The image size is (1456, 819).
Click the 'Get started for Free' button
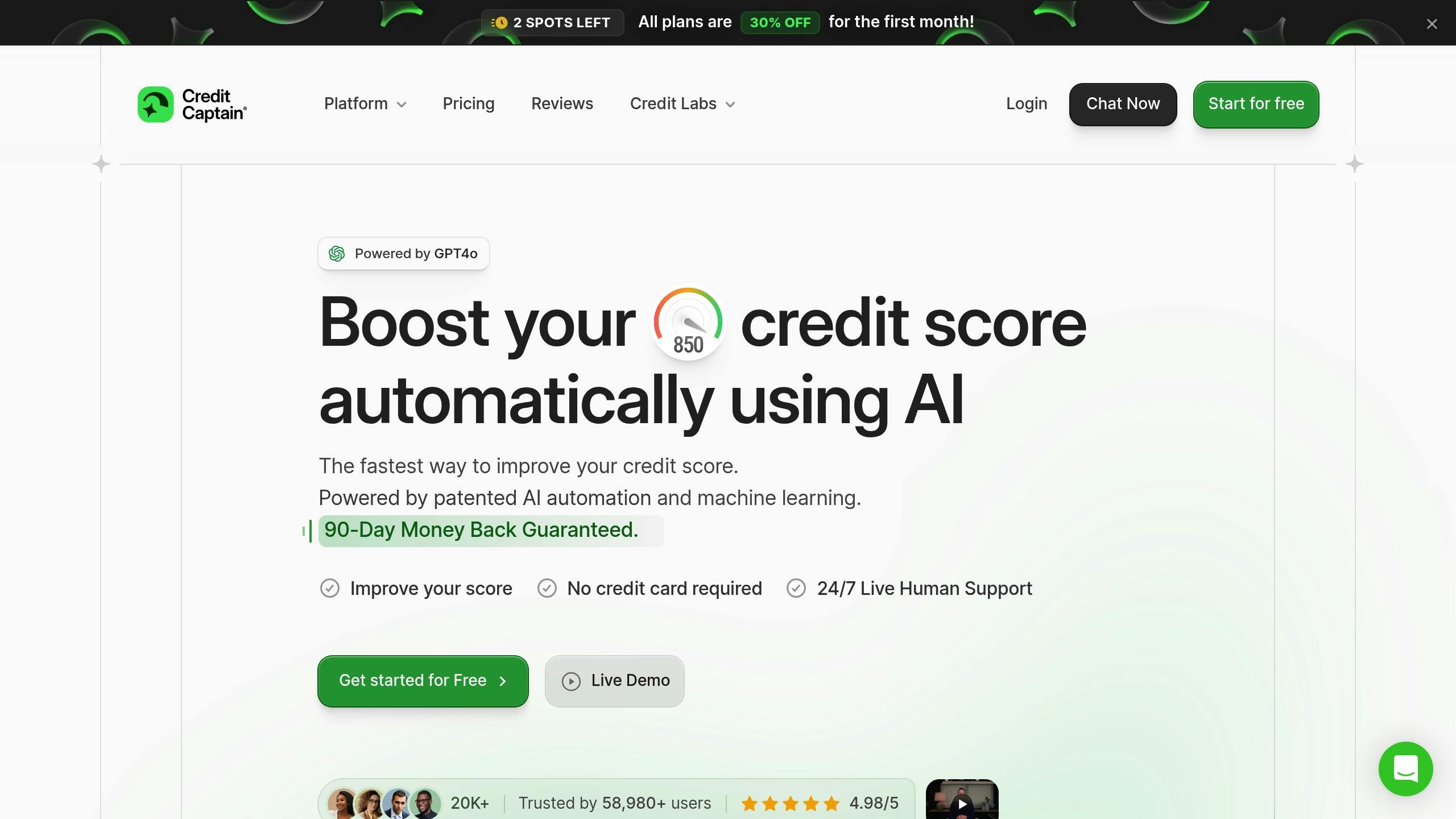(x=423, y=681)
